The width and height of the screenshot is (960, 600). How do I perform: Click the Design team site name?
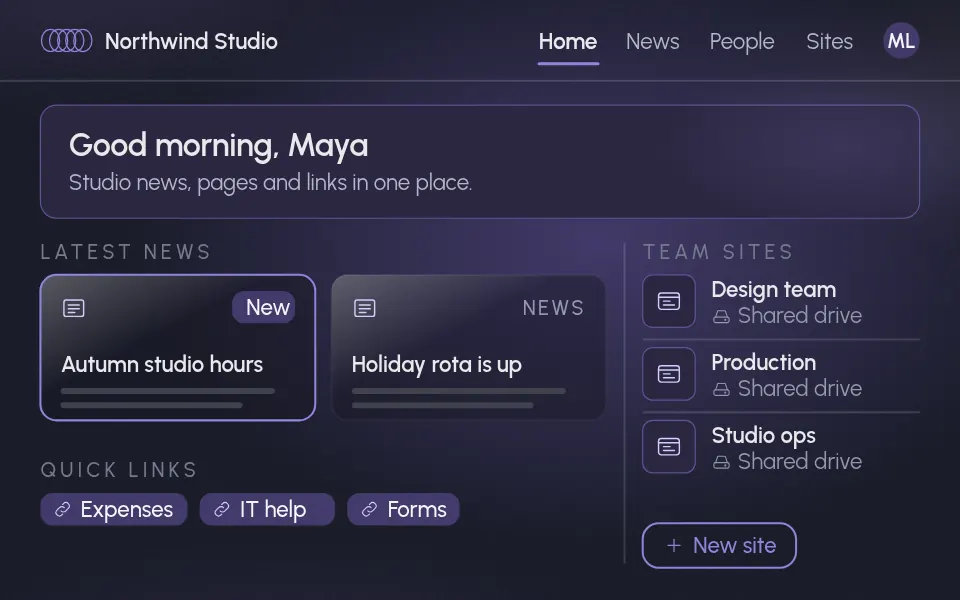point(773,290)
